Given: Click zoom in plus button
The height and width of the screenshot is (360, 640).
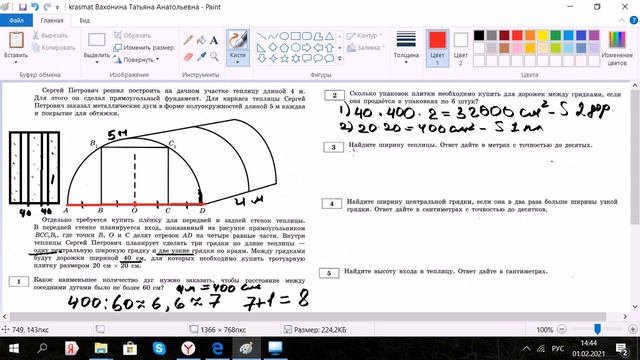Looking at the screenshot, I should click(633, 329).
